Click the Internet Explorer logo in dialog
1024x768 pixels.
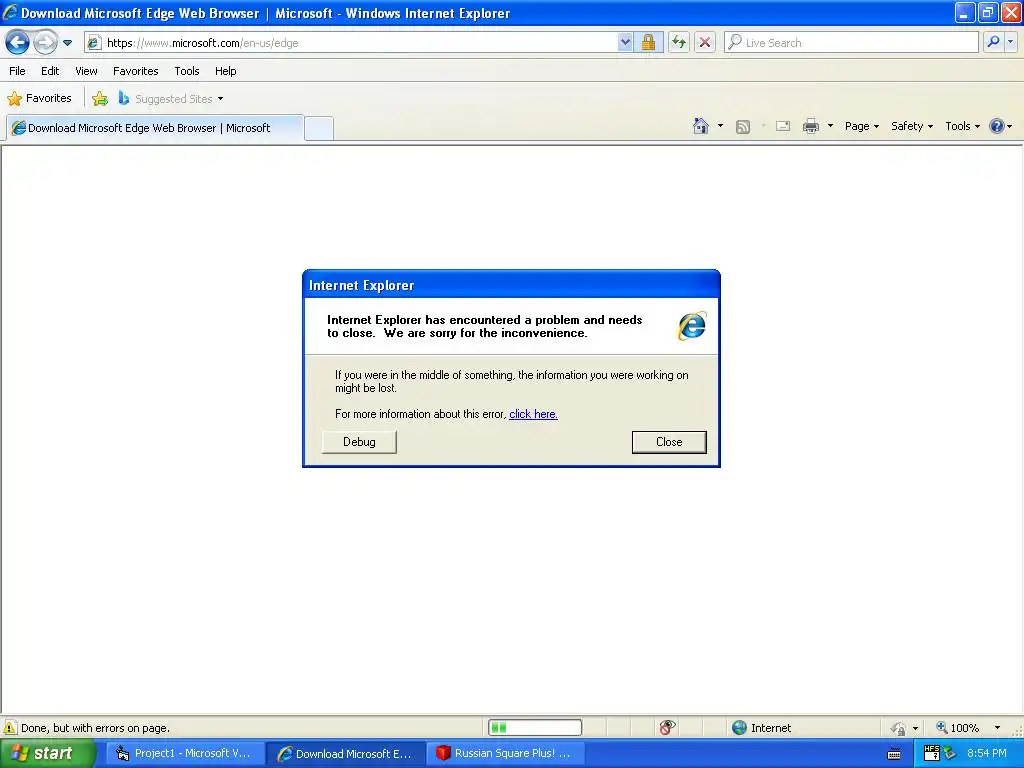coord(692,325)
